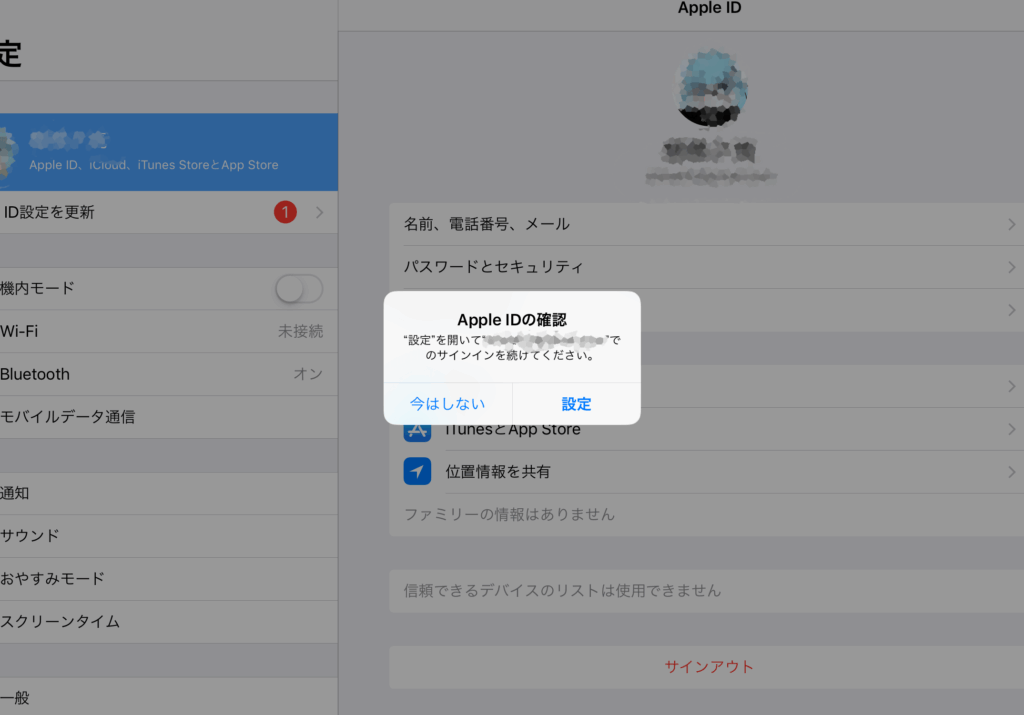The image size is (1024, 715).
Task: Select 一般 in the sidebar
Action: (x=160, y=698)
